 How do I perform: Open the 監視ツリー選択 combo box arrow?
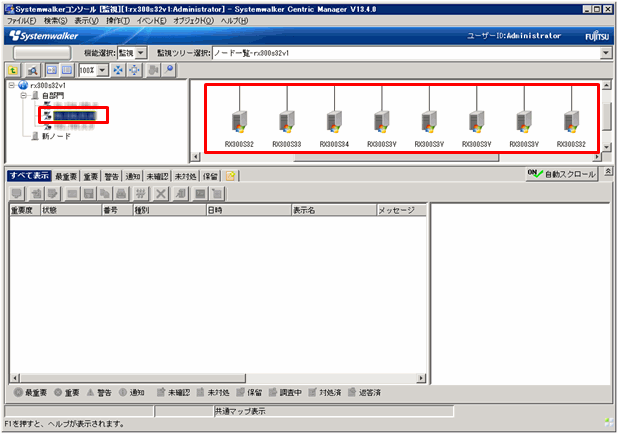click(x=606, y=53)
